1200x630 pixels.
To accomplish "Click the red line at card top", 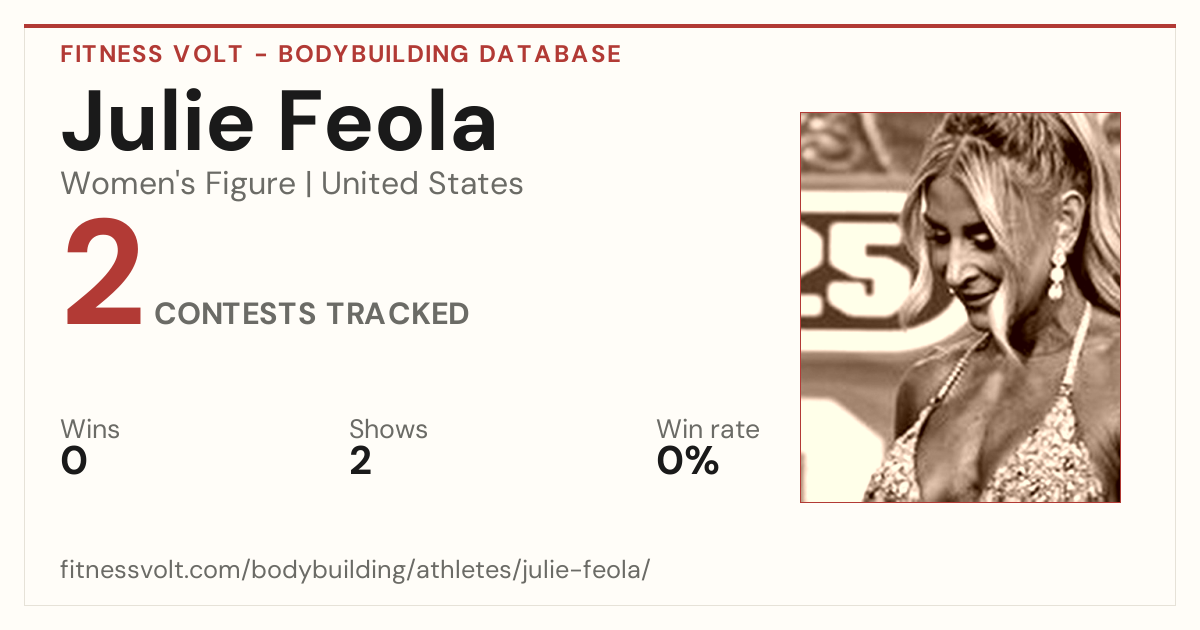I will click(x=600, y=26).
